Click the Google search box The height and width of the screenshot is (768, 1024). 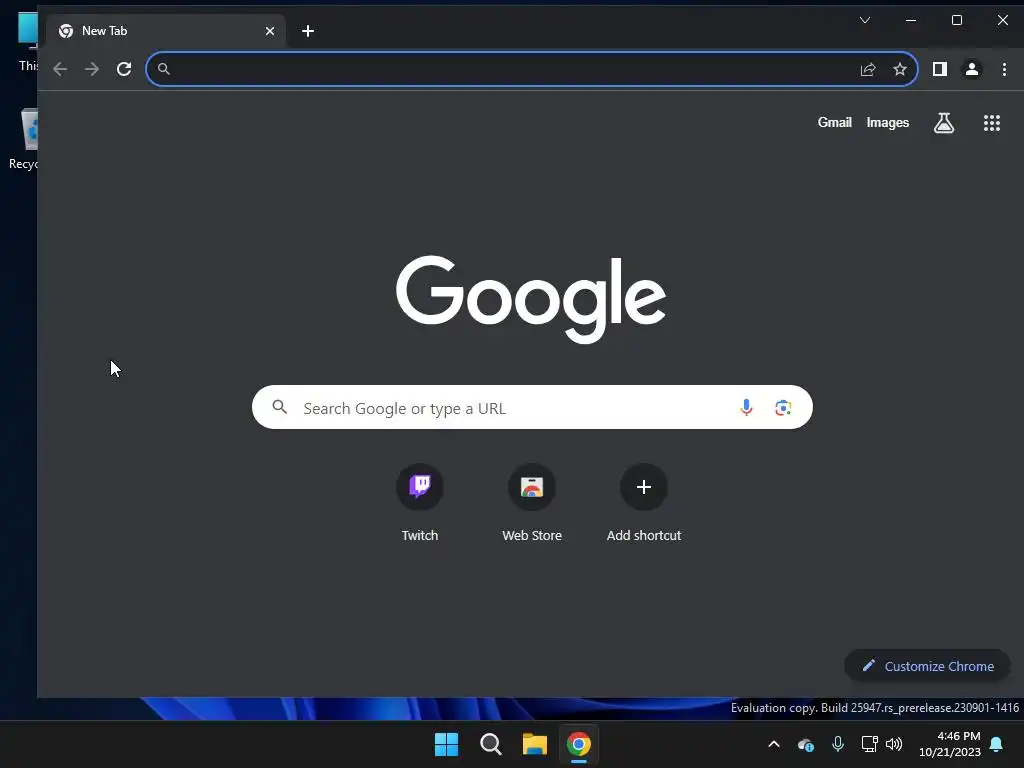tap(532, 408)
